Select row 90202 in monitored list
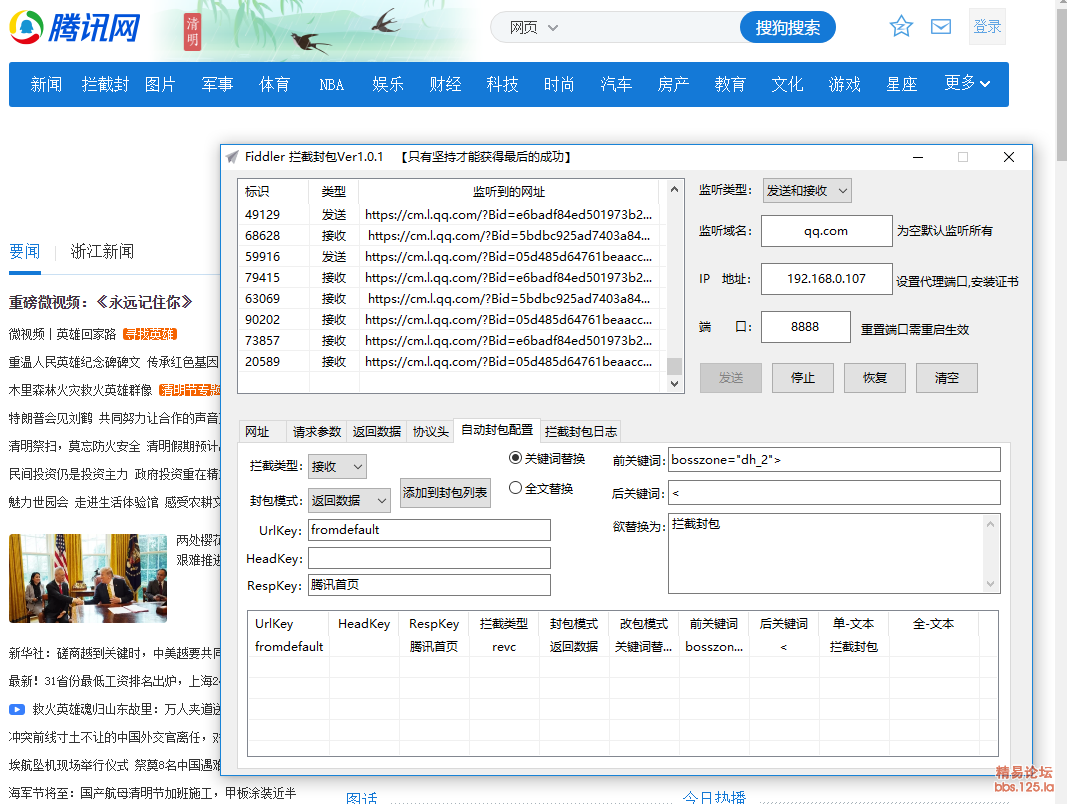 (x=452, y=320)
